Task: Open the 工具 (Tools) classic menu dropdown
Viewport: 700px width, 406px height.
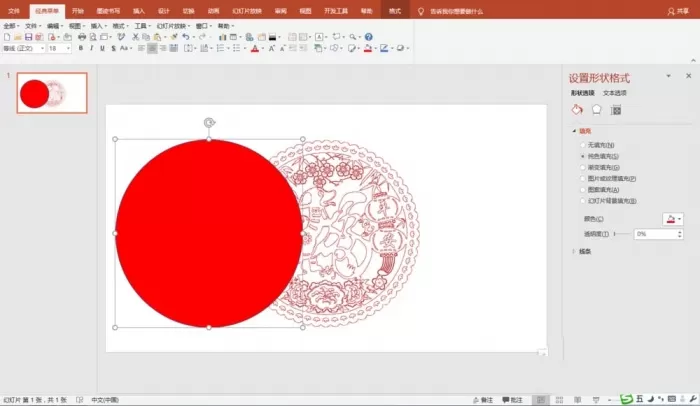Action: [142, 26]
